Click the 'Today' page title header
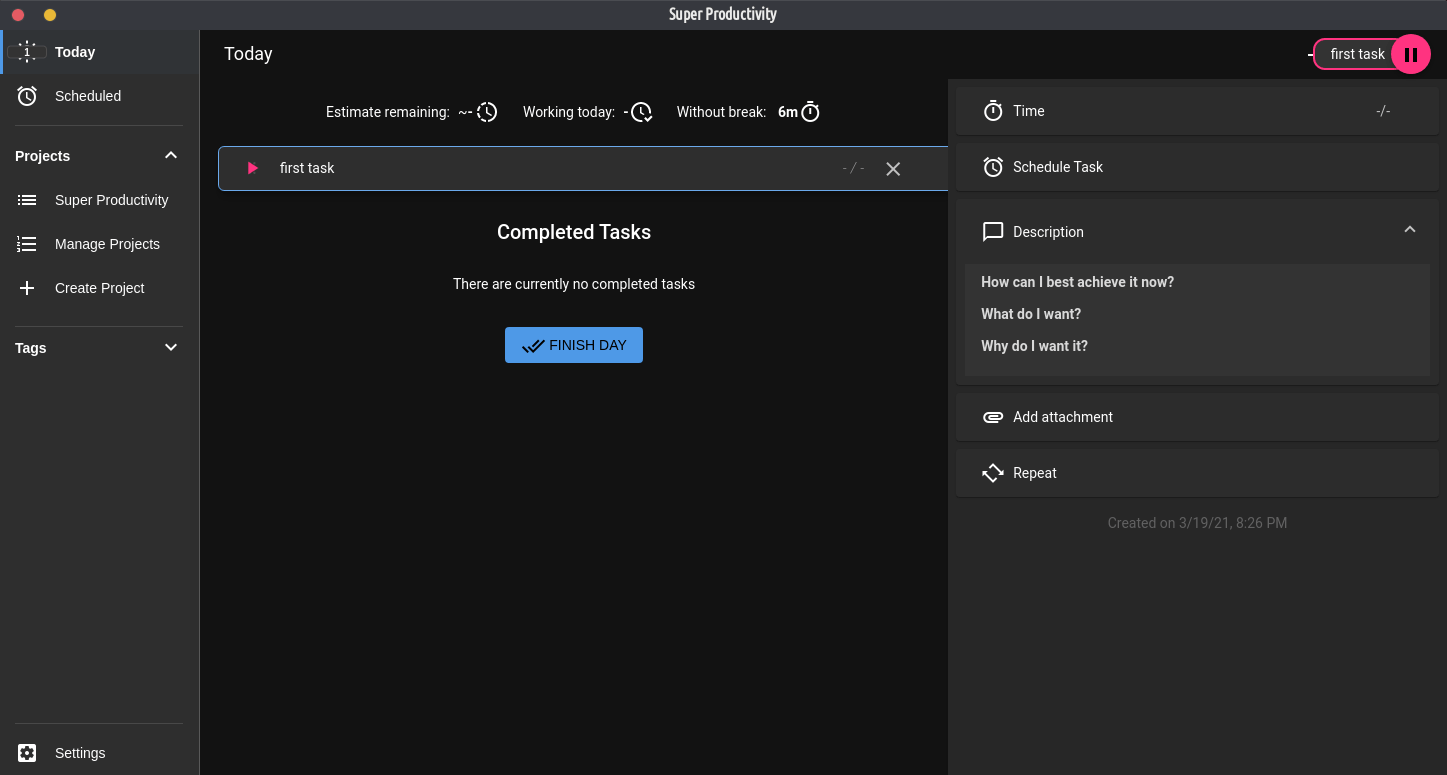 (248, 54)
